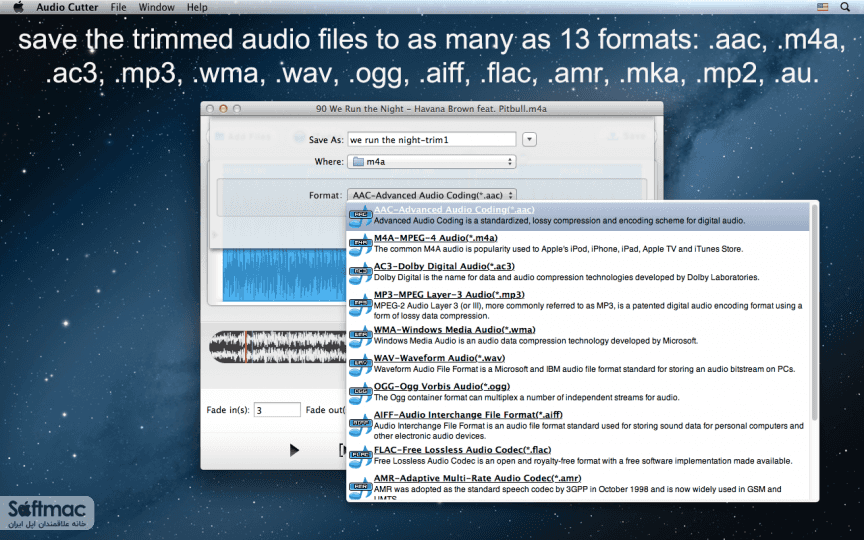Click the grey overview waveform strip
The image size is (864, 540).
278,347
